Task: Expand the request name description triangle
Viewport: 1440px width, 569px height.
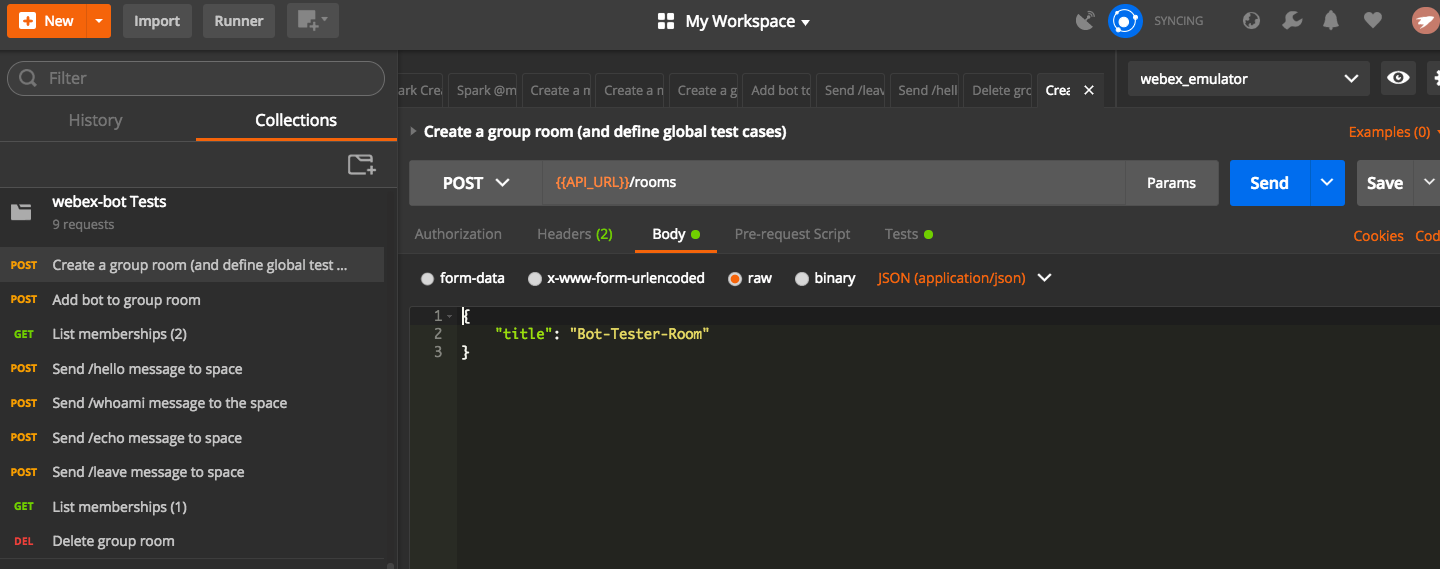Action: 414,132
